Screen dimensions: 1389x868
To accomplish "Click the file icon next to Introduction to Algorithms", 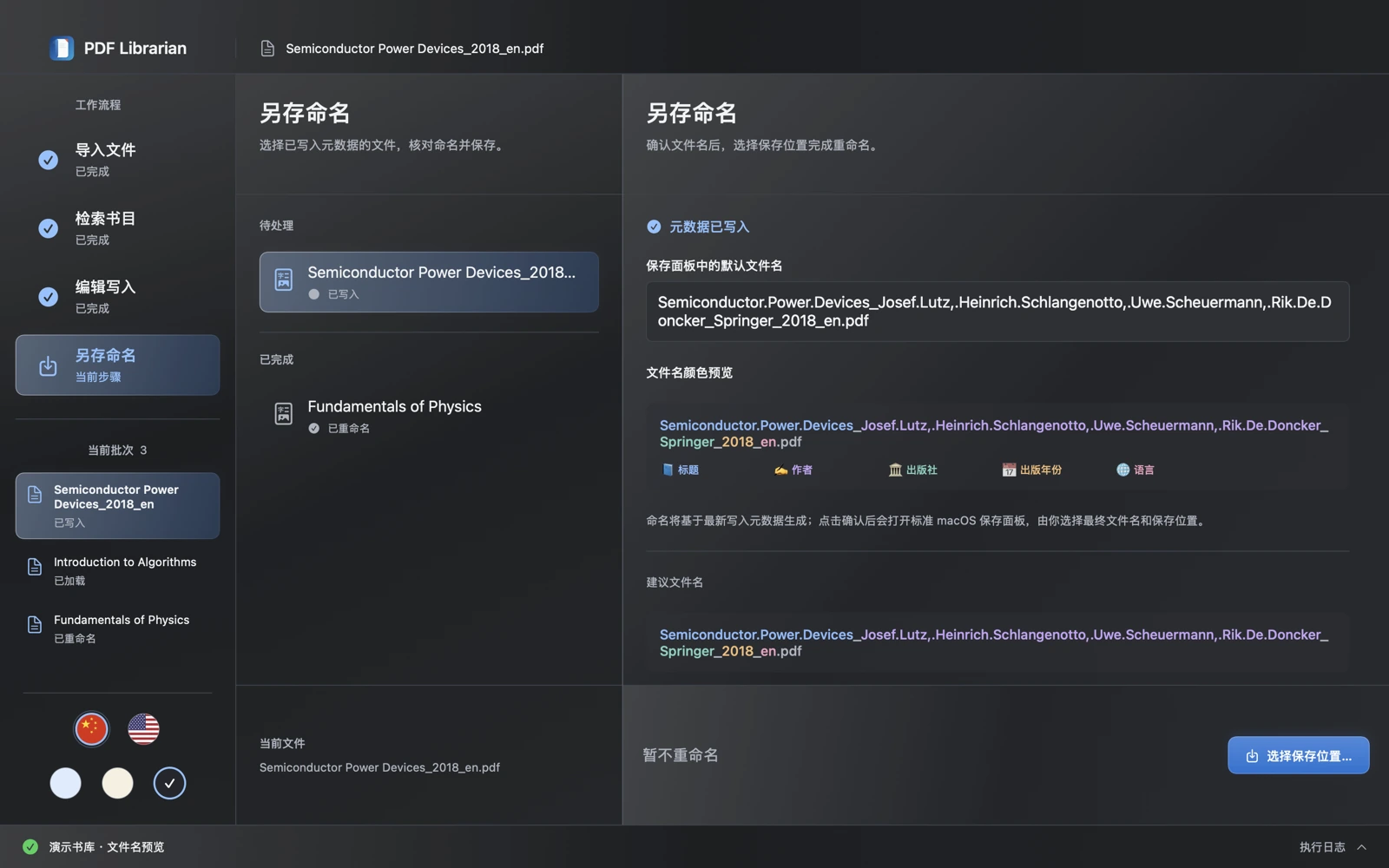I will (35, 567).
